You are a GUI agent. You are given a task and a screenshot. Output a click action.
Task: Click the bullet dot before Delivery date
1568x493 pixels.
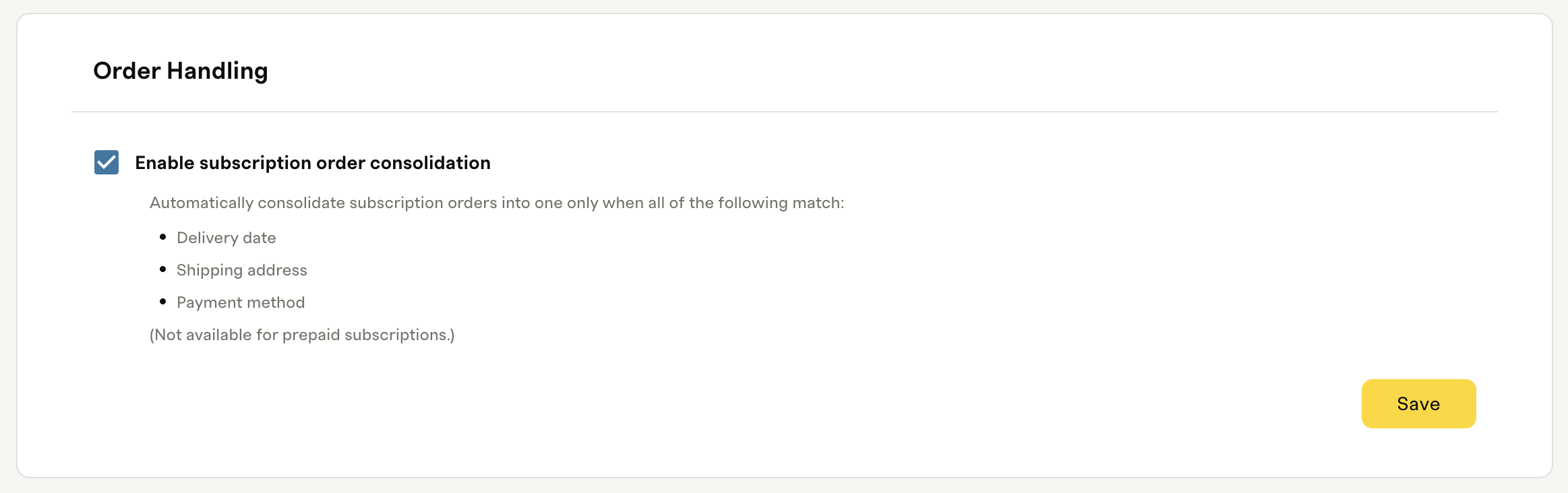click(x=163, y=237)
